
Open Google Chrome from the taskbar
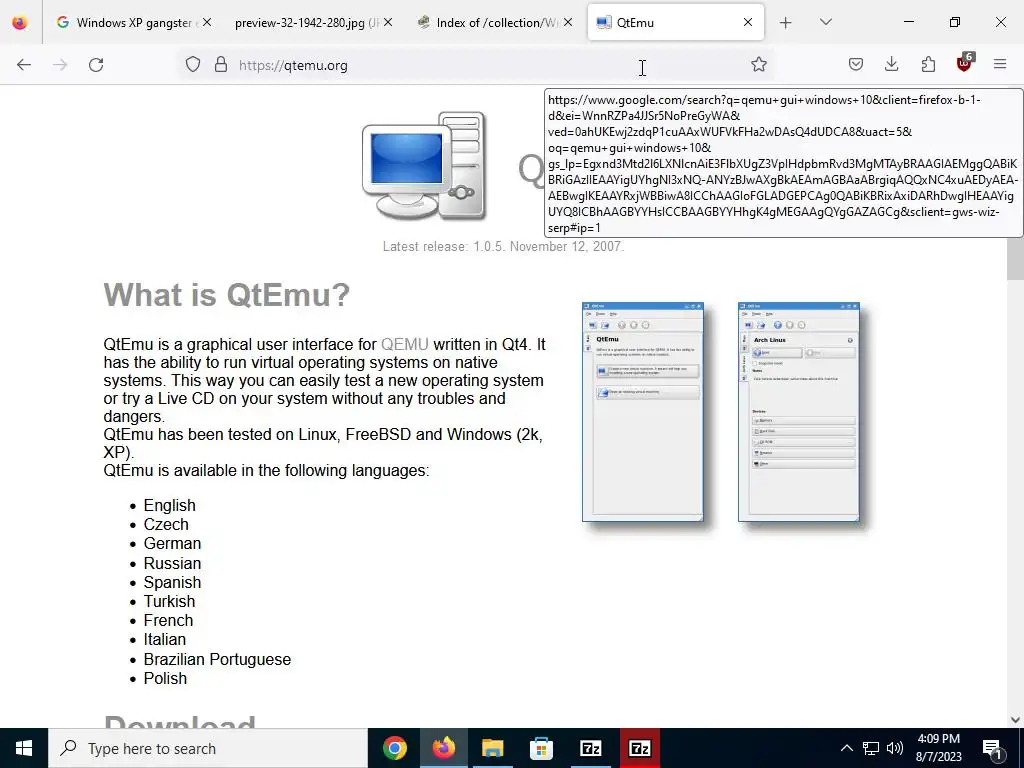[x=394, y=748]
